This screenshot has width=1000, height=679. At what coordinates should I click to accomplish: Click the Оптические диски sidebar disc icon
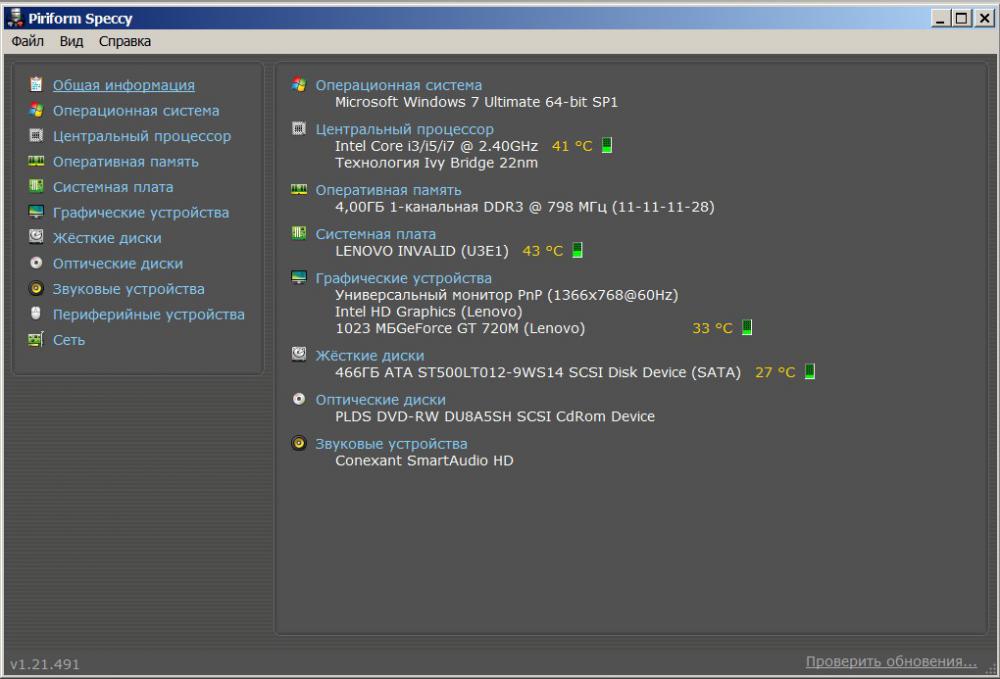[36, 263]
